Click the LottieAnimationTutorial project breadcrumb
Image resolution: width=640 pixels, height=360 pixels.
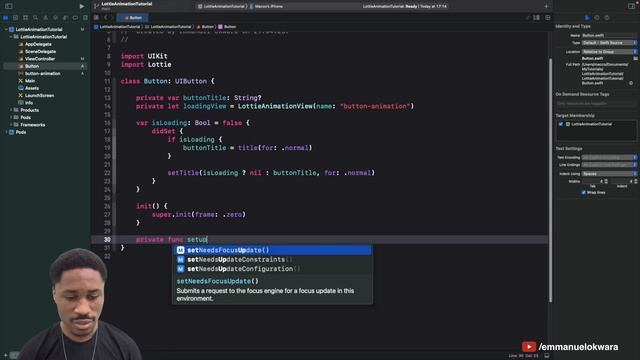(x=117, y=27)
